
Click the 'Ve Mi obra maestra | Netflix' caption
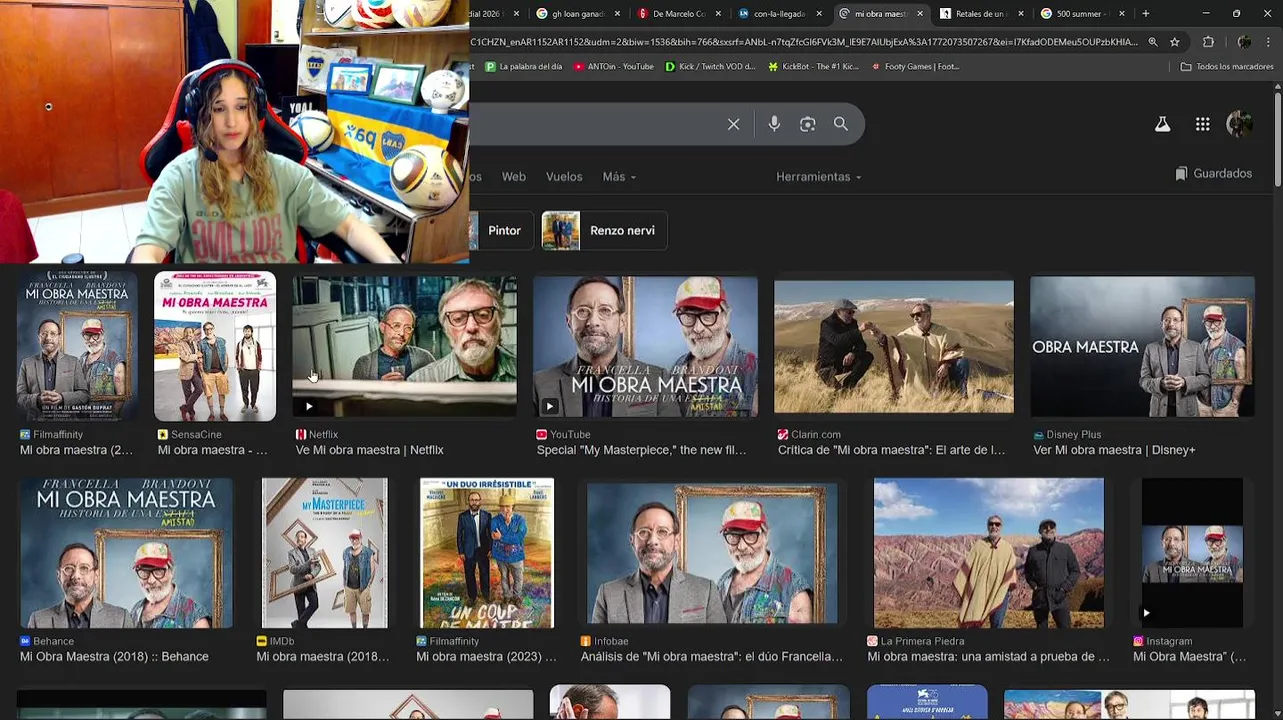coord(369,450)
